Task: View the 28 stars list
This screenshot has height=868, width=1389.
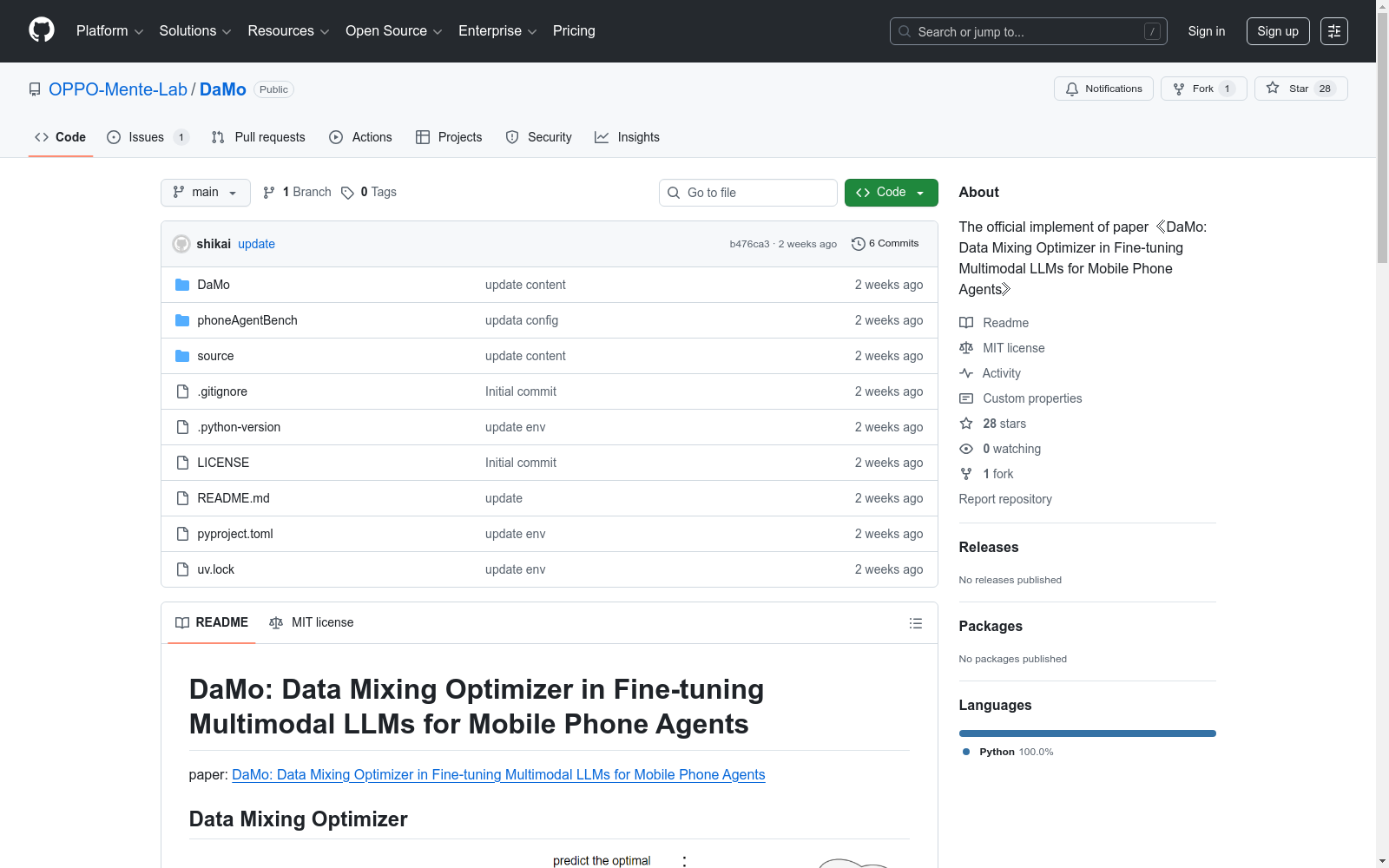Action: click(x=993, y=424)
